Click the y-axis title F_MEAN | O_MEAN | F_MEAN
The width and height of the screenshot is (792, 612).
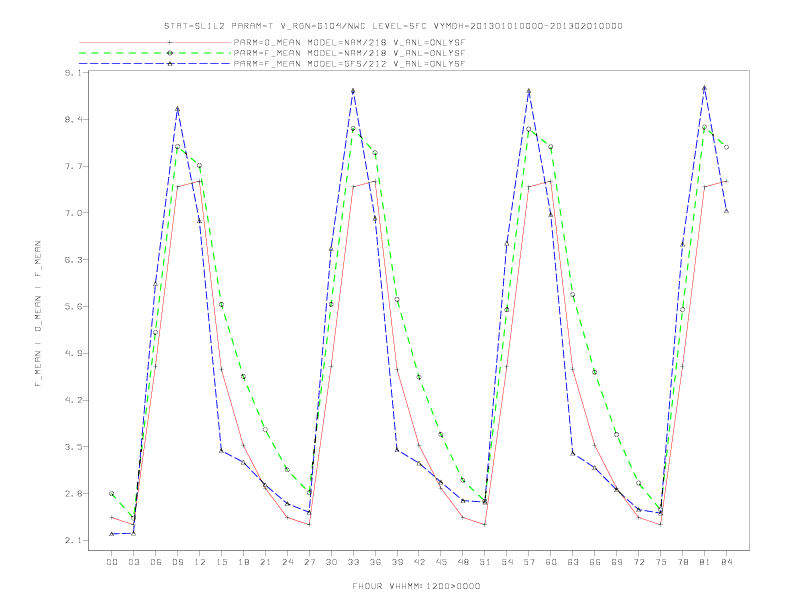tap(38, 314)
